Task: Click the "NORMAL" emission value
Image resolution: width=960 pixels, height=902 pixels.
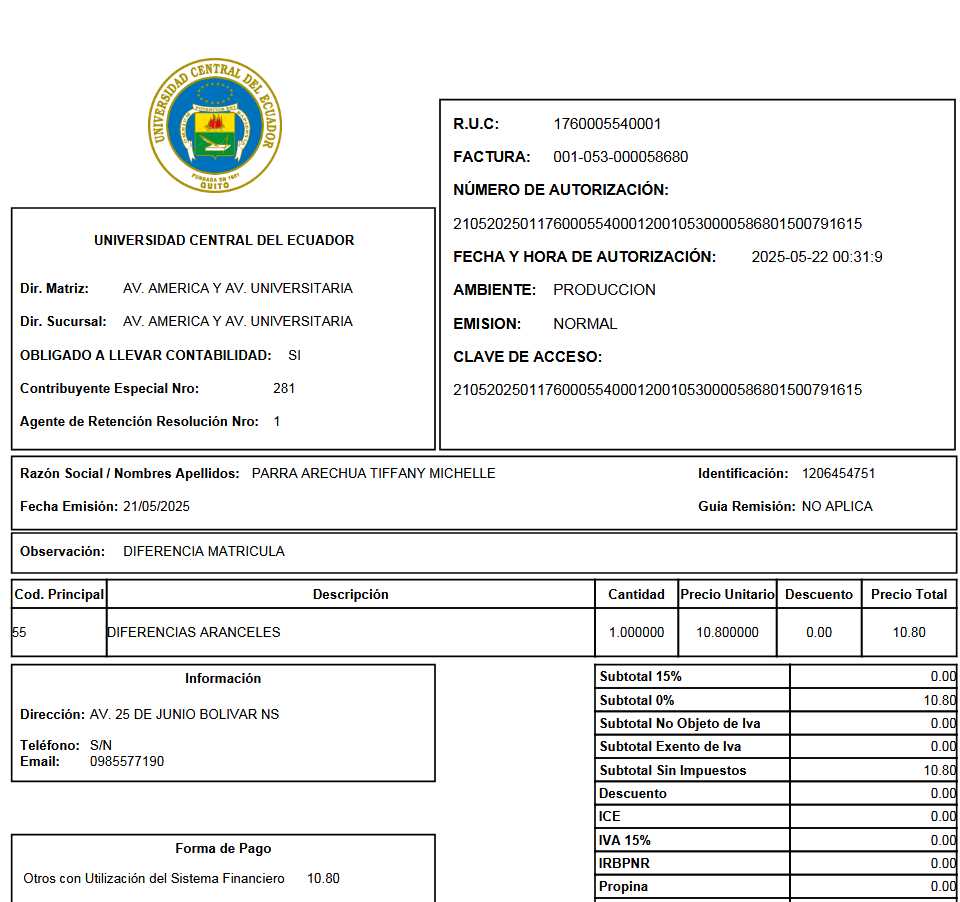Action: point(585,323)
